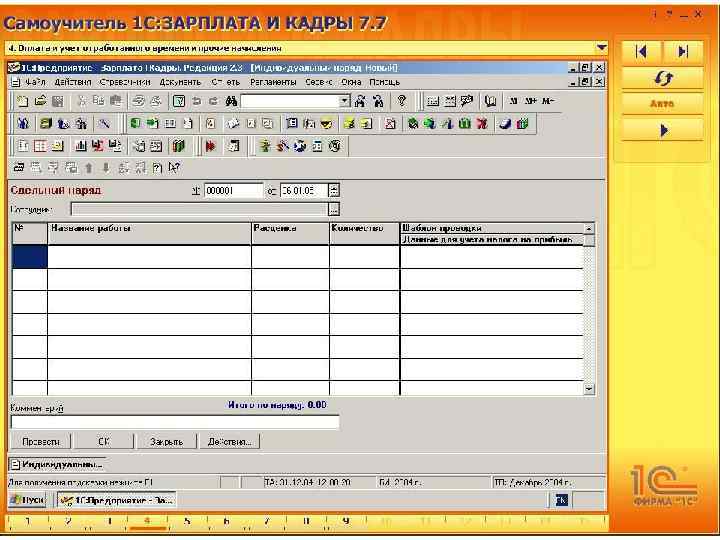The width and height of the screenshot is (720, 540).
Task: Click the green books icon
Action: point(179,146)
